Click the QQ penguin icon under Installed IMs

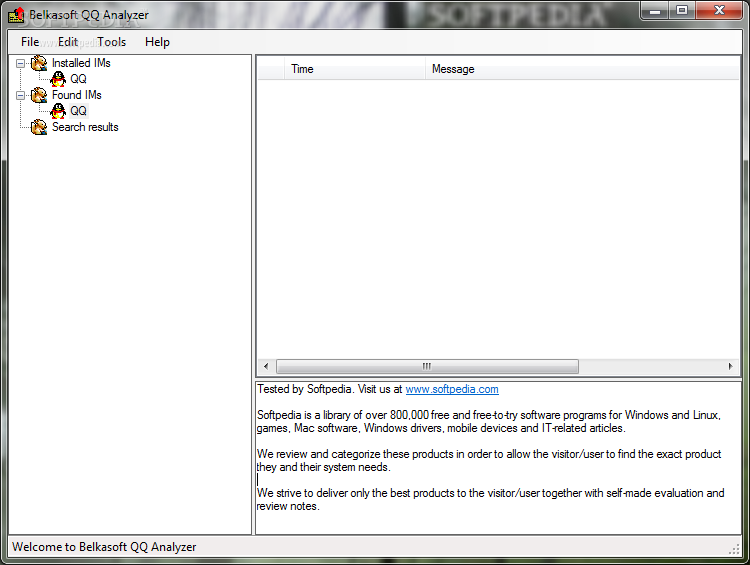[58, 79]
